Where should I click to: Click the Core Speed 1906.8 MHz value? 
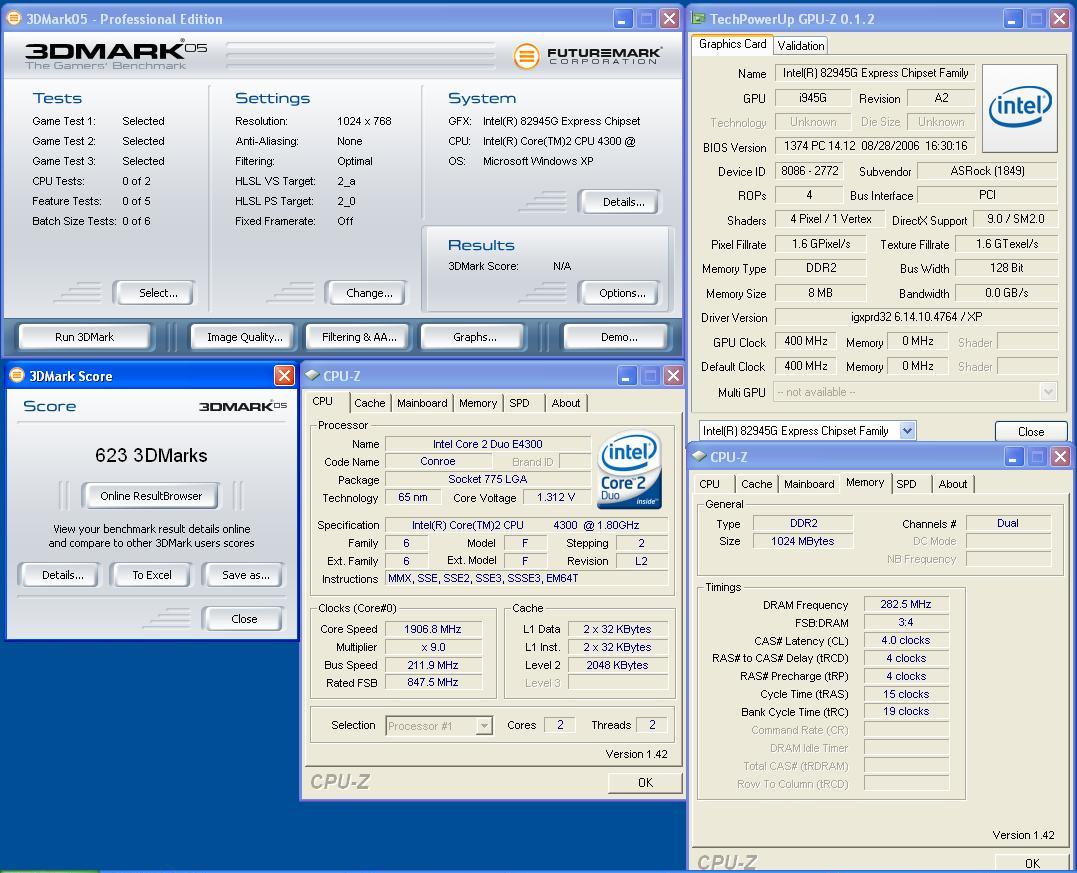[x=433, y=629]
